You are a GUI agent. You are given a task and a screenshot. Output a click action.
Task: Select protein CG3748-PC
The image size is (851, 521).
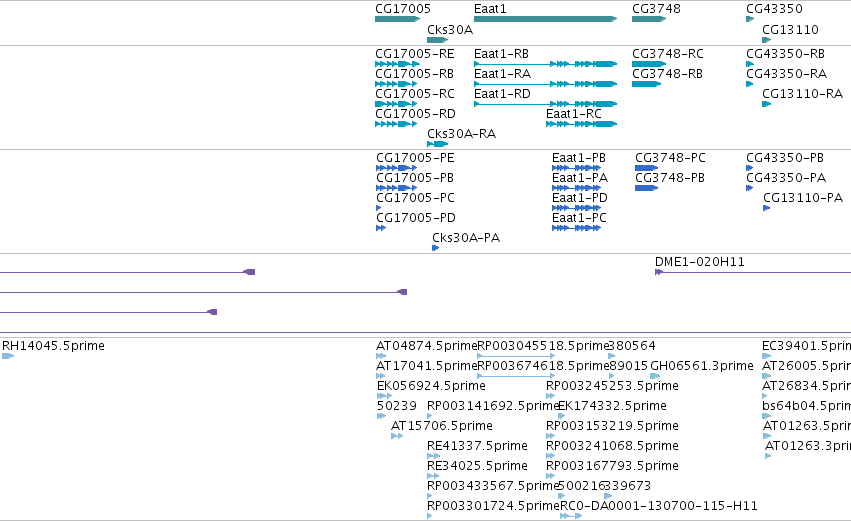click(670, 158)
